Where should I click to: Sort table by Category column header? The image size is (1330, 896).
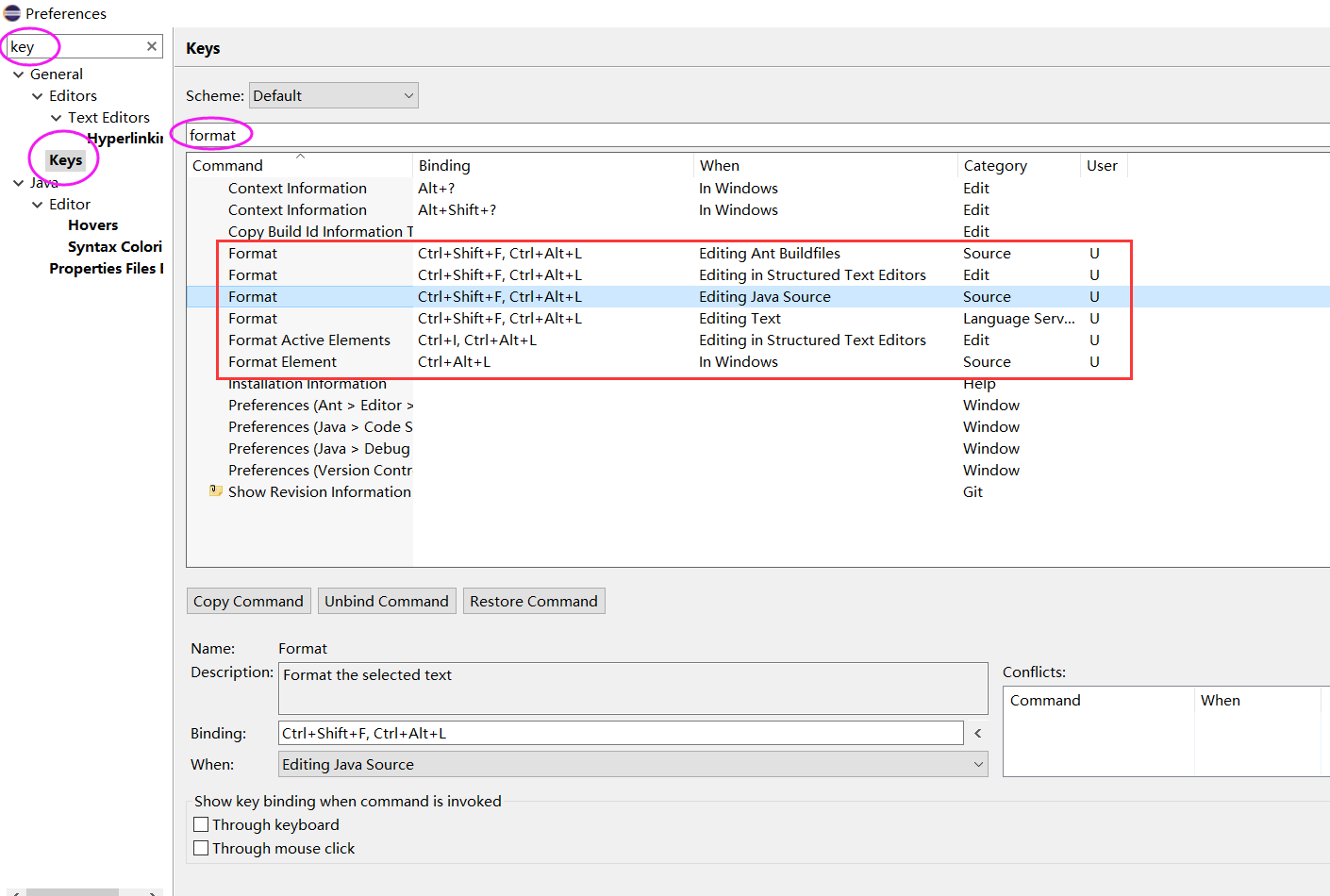point(1020,165)
